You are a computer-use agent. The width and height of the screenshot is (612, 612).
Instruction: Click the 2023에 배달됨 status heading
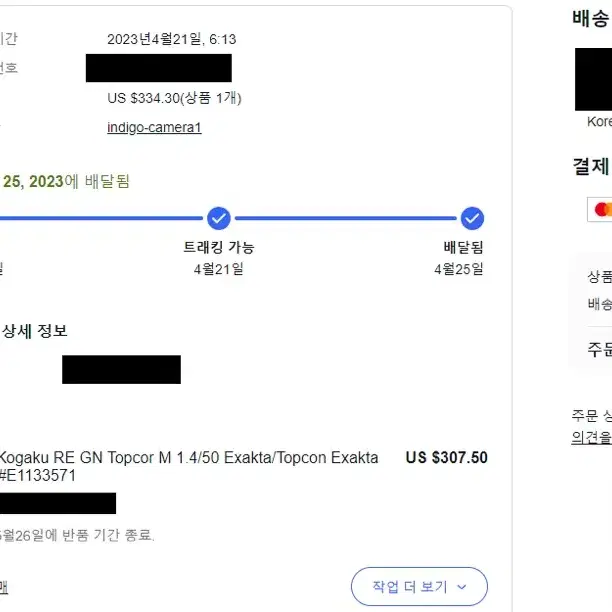click(65, 181)
